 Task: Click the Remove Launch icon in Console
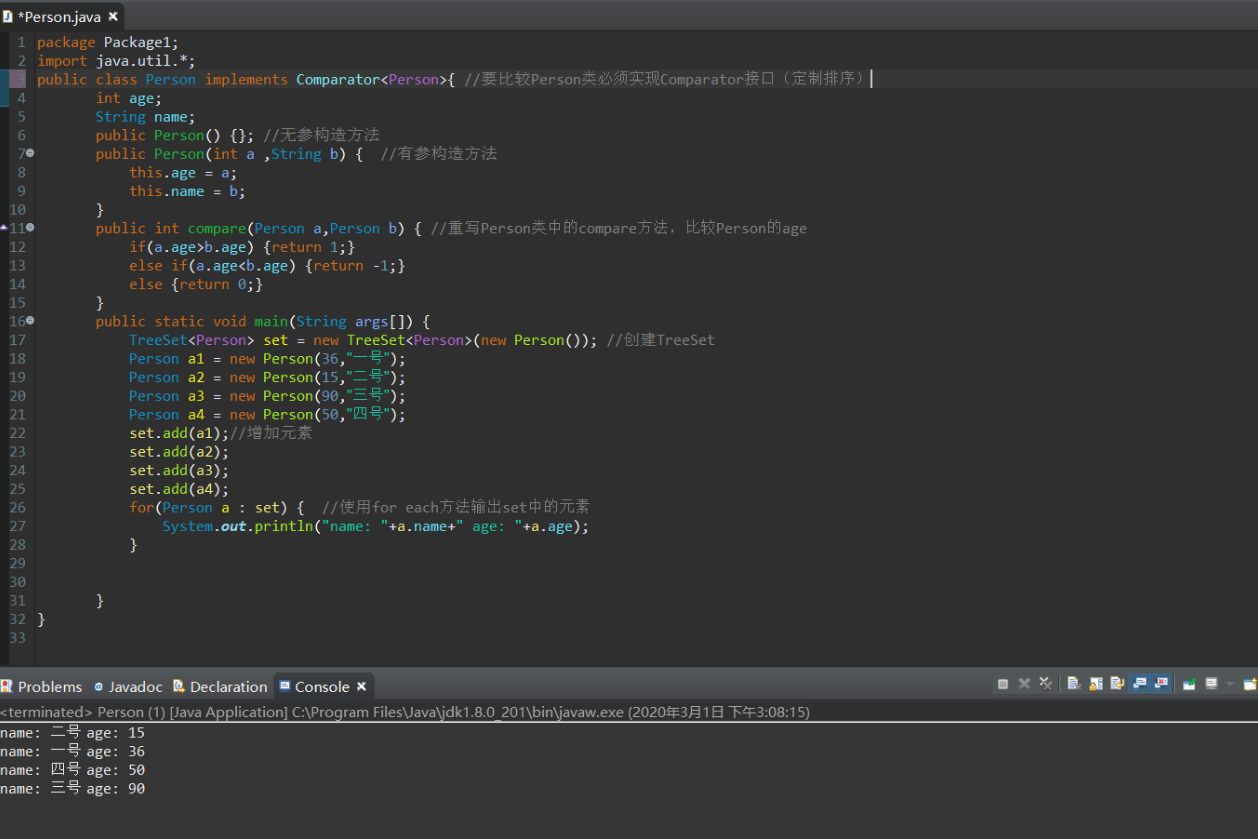[x=1024, y=684]
